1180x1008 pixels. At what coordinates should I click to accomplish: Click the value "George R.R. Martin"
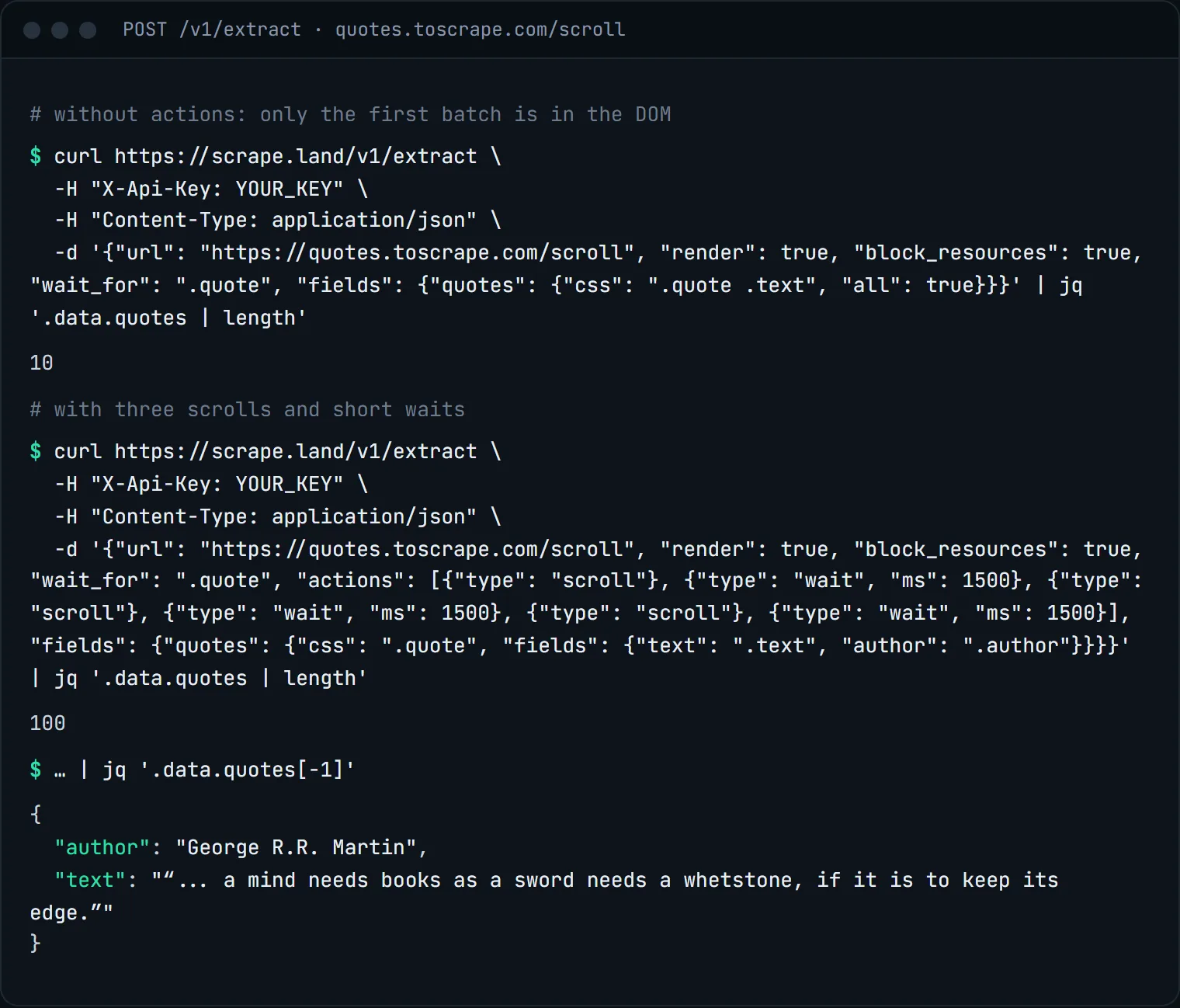click(x=297, y=847)
